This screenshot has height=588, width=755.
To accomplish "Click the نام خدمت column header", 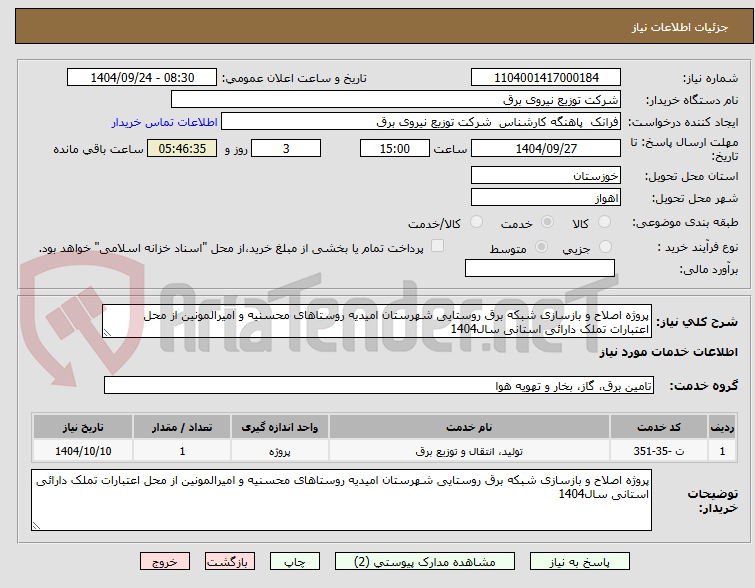I will [469, 427].
